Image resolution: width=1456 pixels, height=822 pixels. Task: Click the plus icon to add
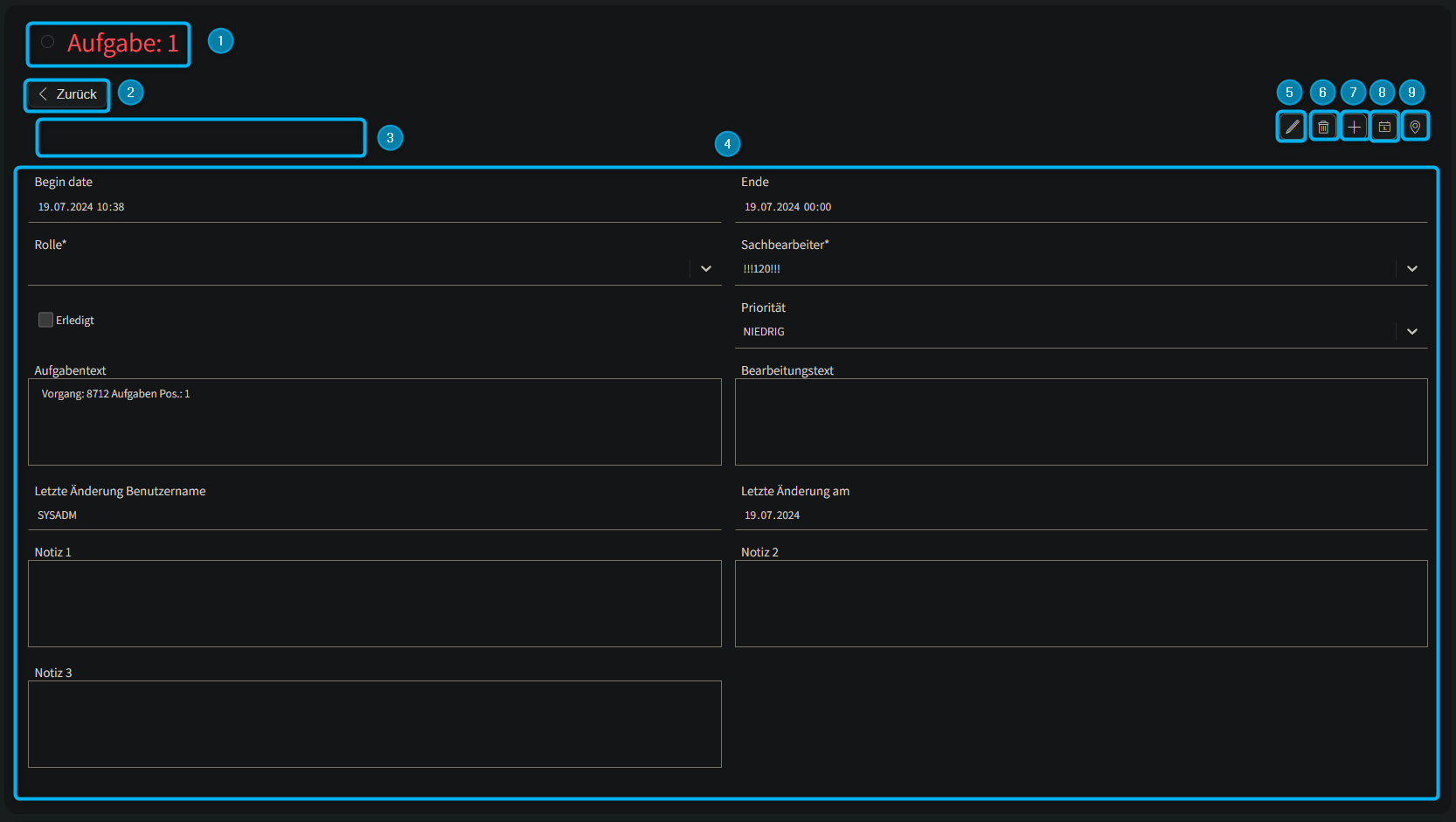click(x=1354, y=127)
